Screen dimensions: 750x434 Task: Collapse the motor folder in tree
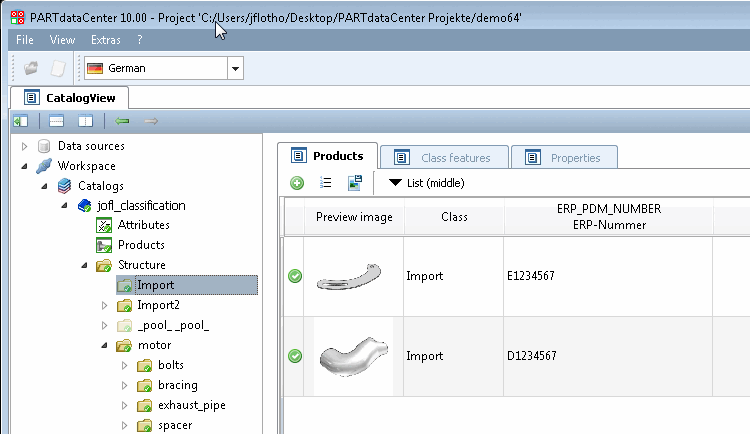(104, 346)
